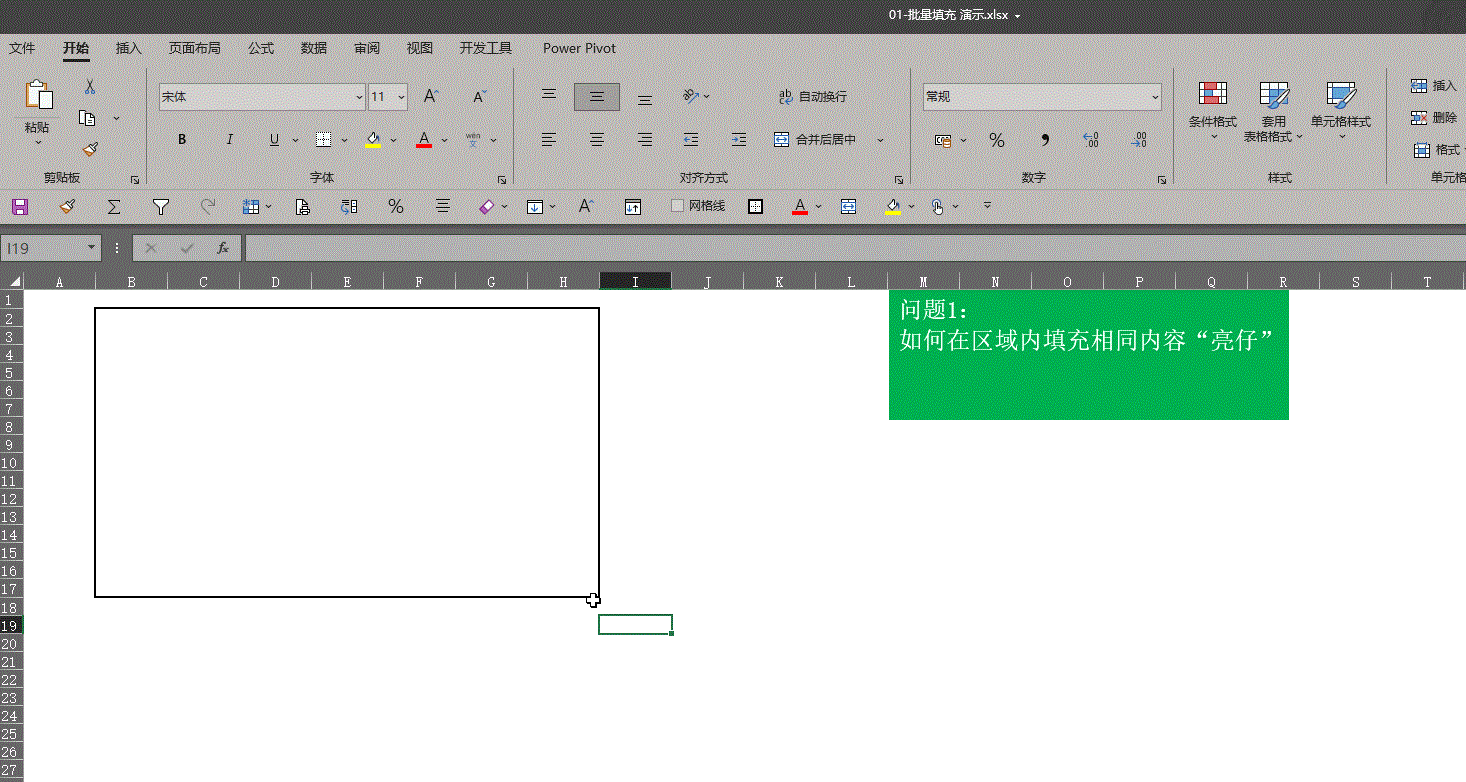Click the 条件格式 button
1466x782 pixels.
coord(1213,108)
